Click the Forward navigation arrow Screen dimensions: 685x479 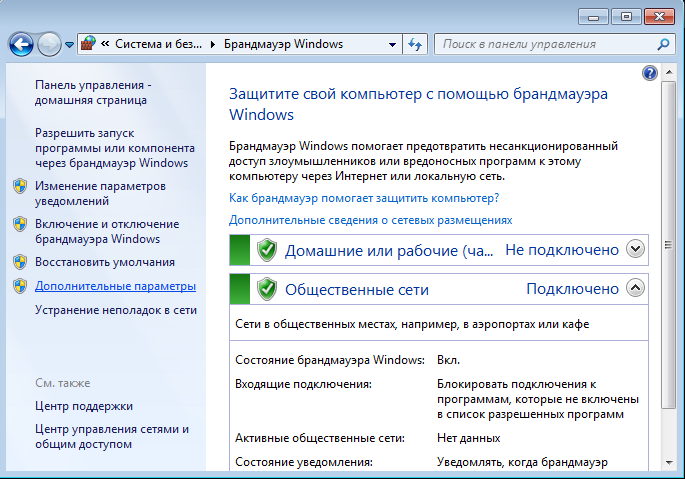[x=49, y=44]
